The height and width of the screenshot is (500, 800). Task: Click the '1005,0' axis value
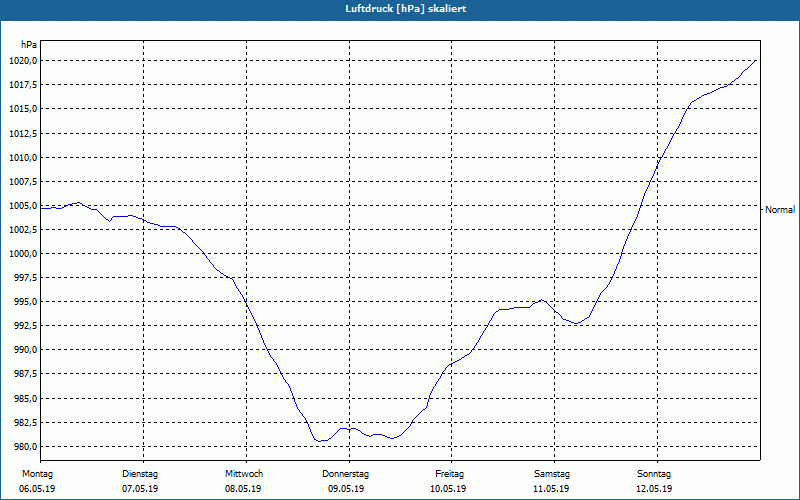(23, 206)
